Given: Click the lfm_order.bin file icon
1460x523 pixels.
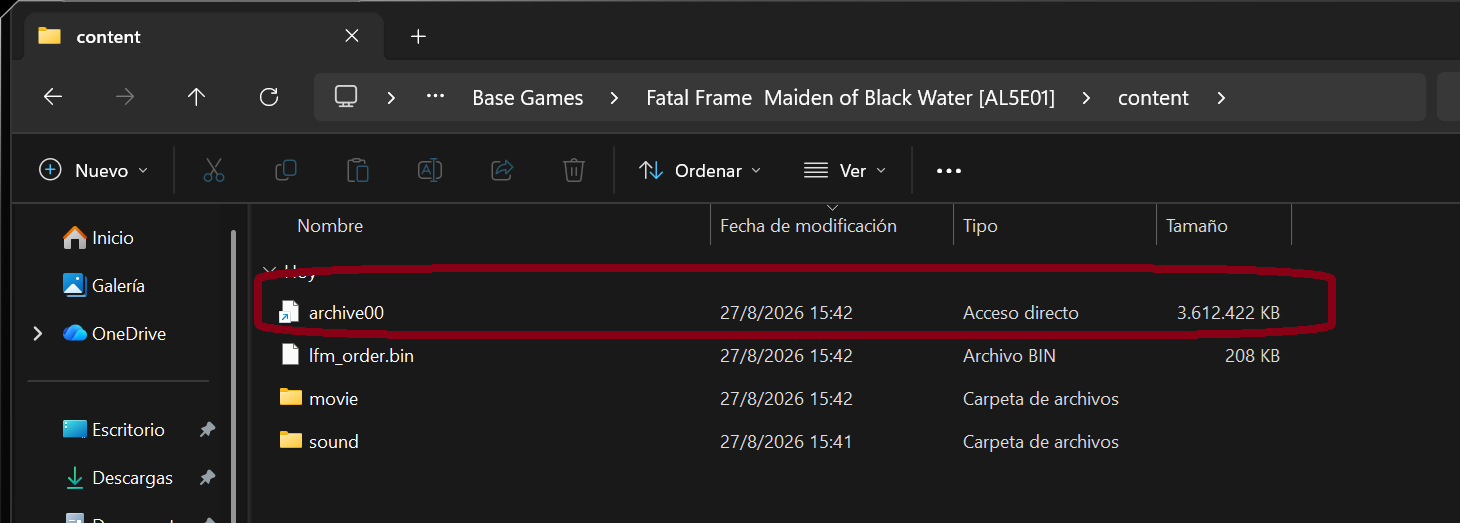Looking at the screenshot, I should [290, 355].
